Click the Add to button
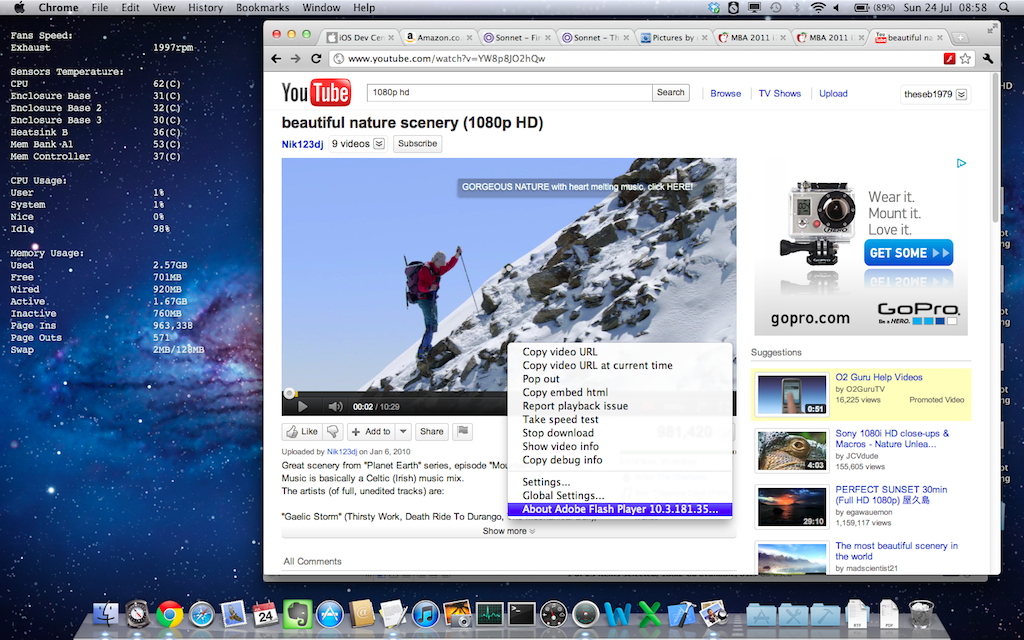 [372, 431]
